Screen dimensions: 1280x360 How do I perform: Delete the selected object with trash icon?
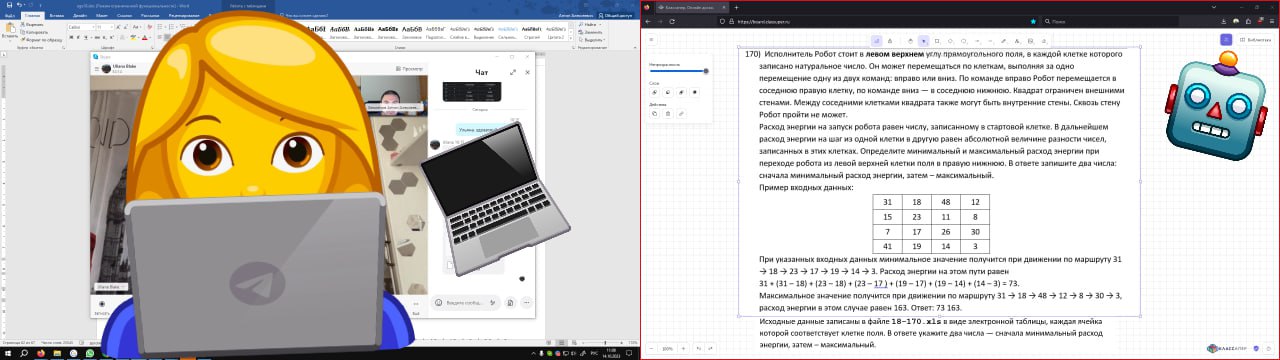tap(668, 113)
